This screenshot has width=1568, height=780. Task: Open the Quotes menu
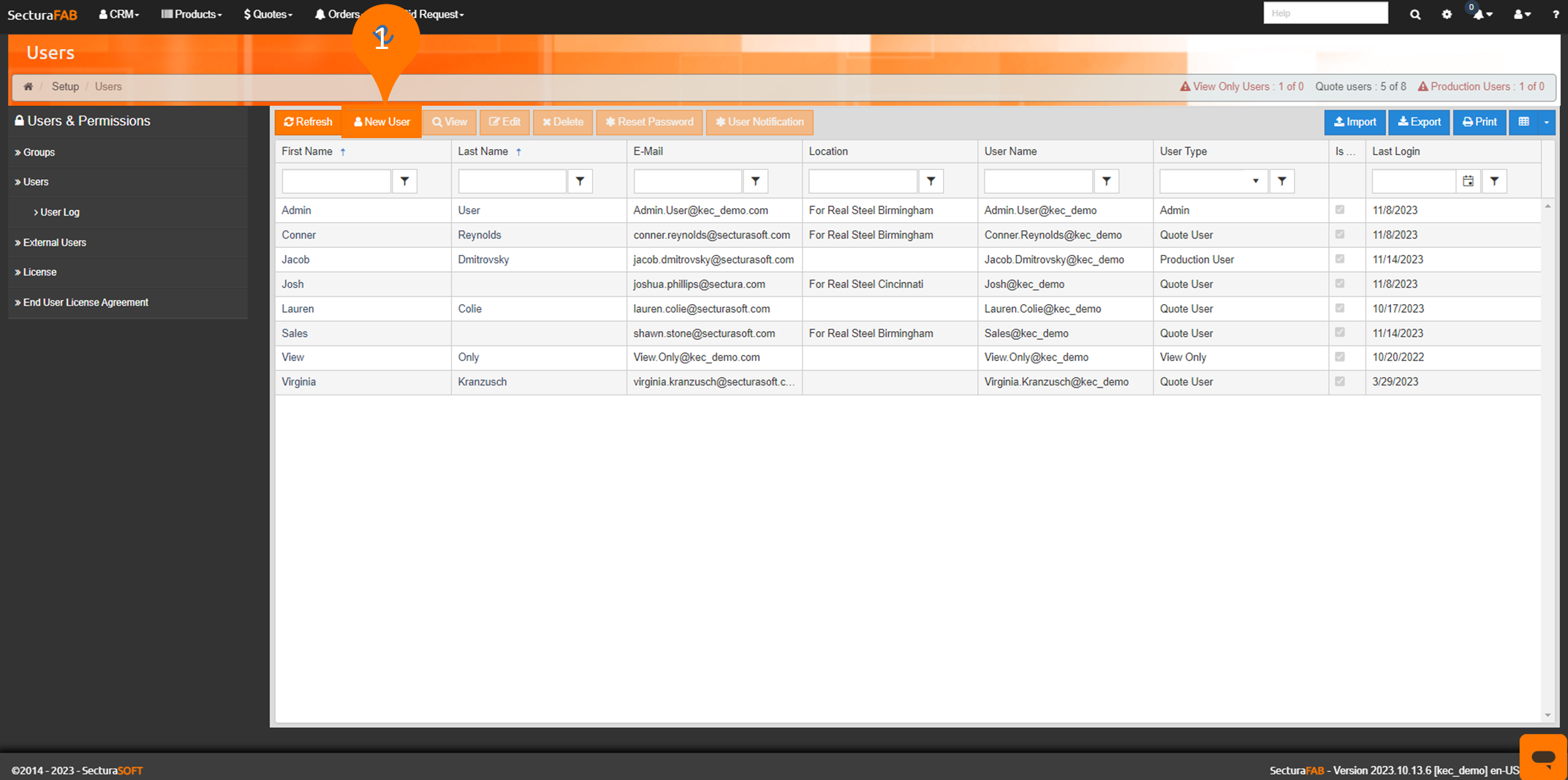coord(268,14)
